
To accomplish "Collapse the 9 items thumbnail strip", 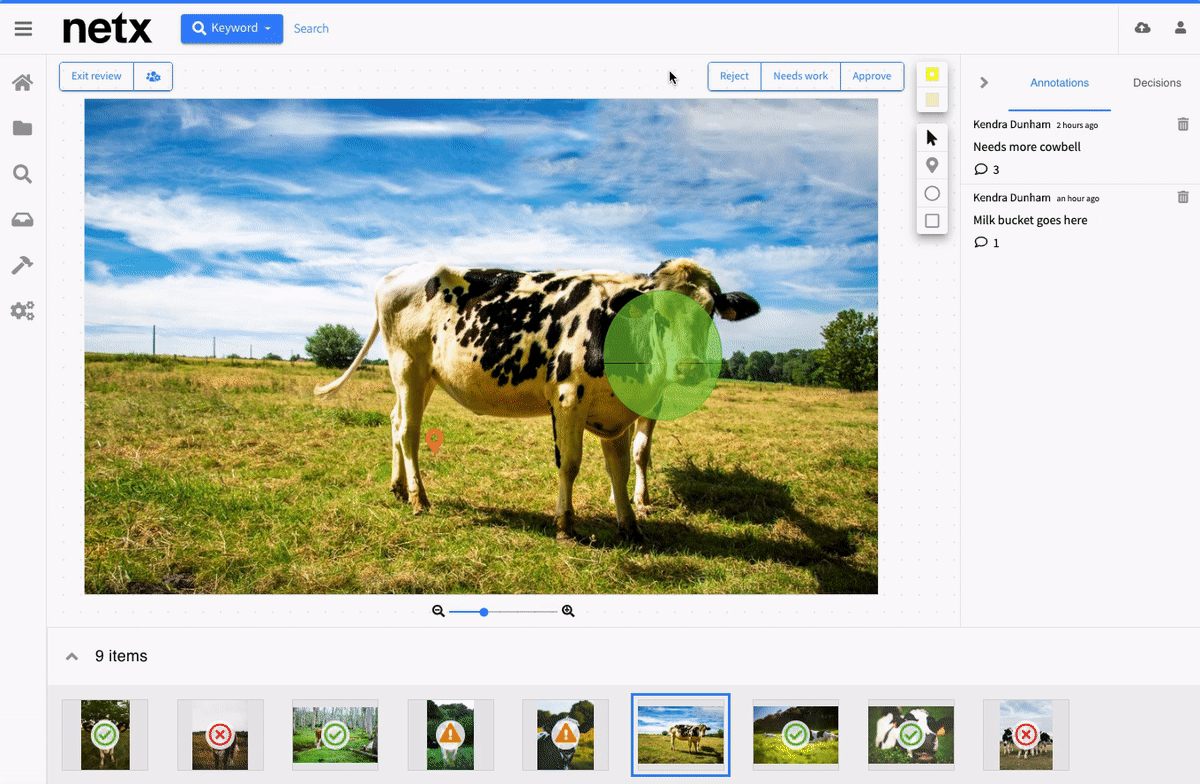I will (72, 657).
